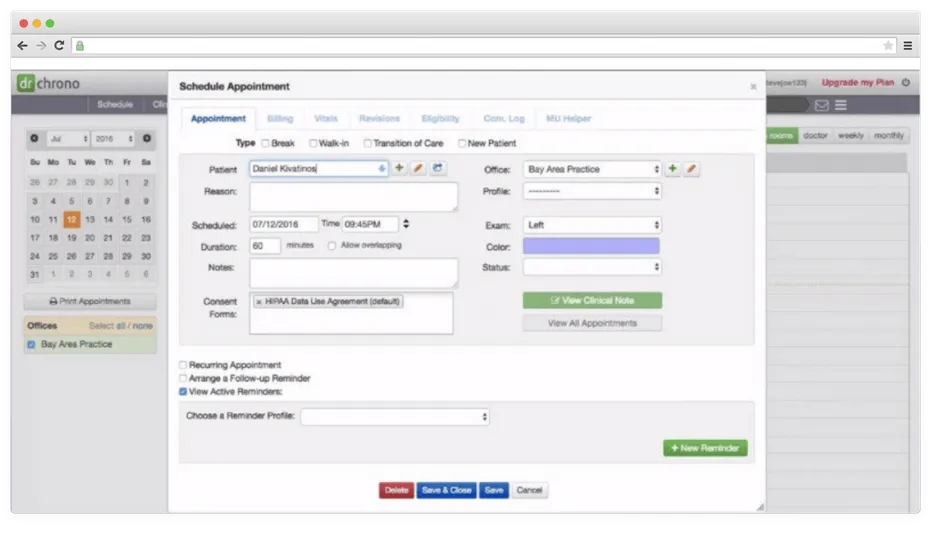This screenshot has height=540, width=933.
Task: Check the New Patient checkbox
Action: (462, 143)
